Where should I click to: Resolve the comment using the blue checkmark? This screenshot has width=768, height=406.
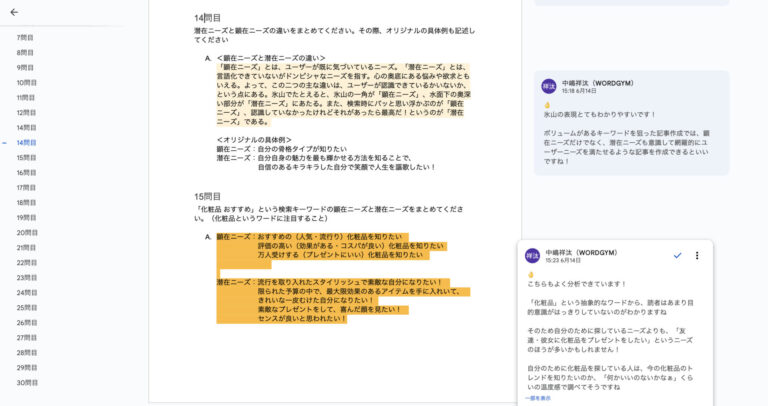point(677,255)
